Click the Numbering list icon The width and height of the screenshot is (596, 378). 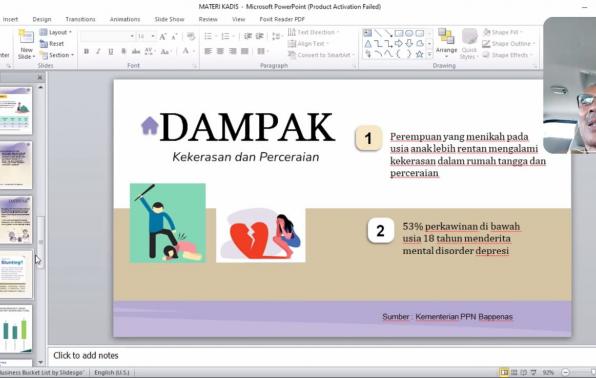click(226, 37)
